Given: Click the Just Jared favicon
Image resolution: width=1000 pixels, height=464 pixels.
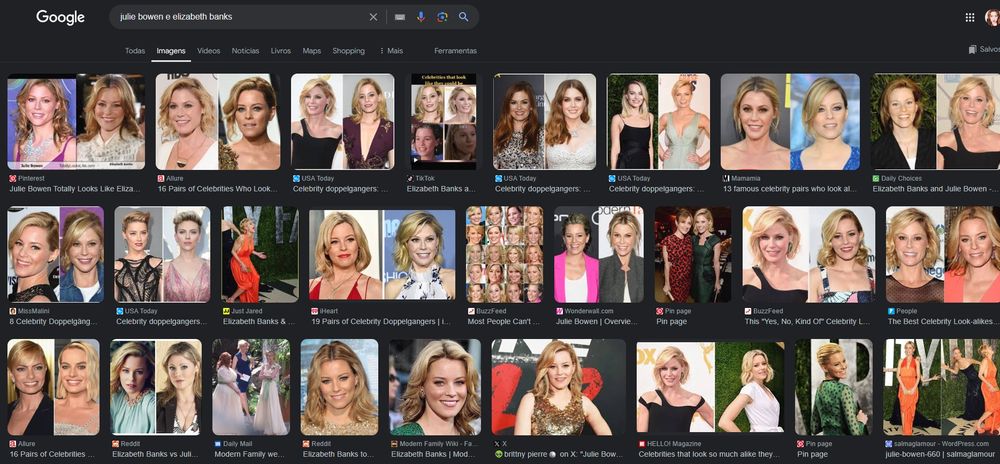Looking at the screenshot, I should point(226,311).
